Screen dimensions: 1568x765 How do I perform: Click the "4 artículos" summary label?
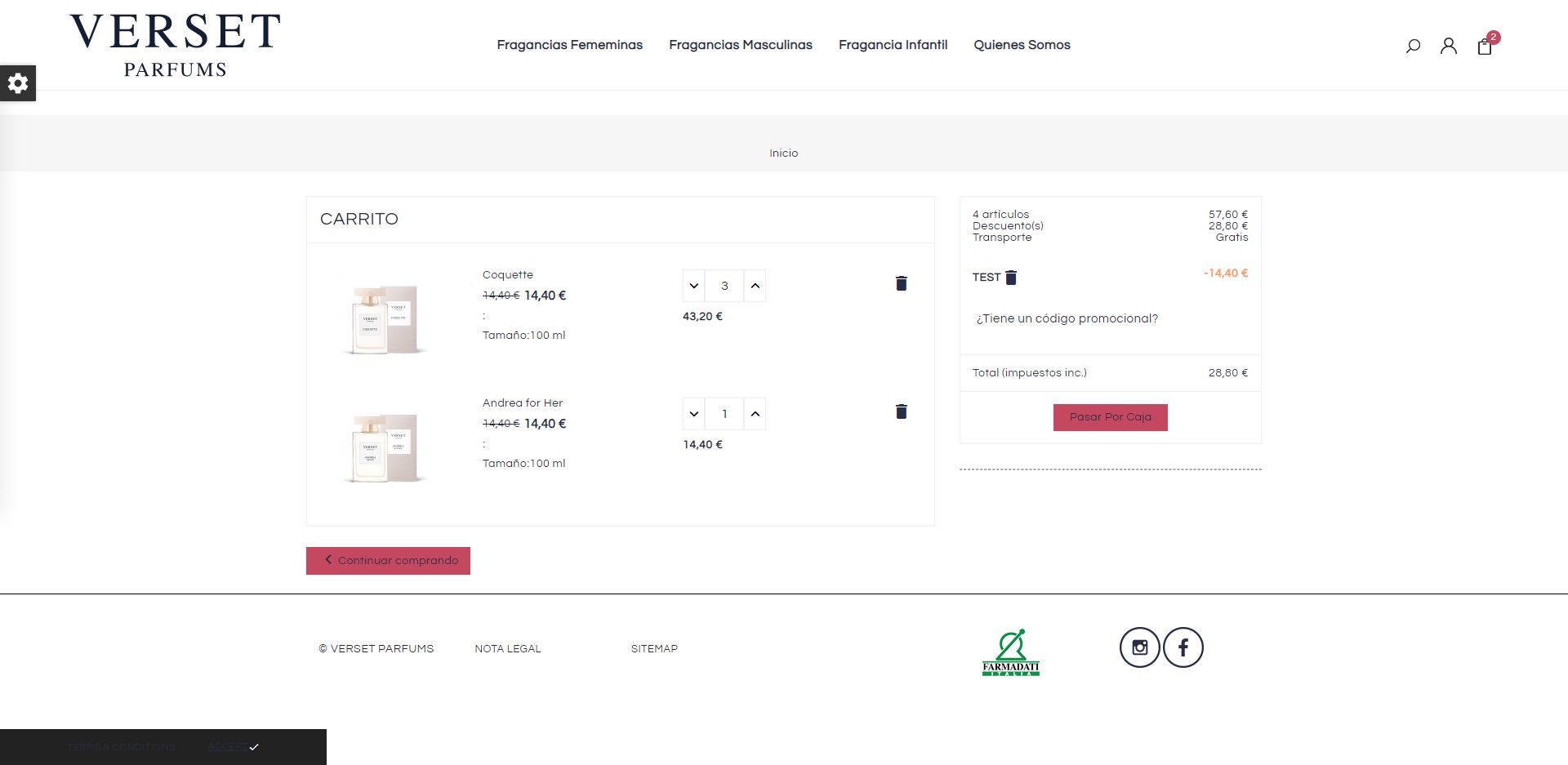(x=1001, y=215)
